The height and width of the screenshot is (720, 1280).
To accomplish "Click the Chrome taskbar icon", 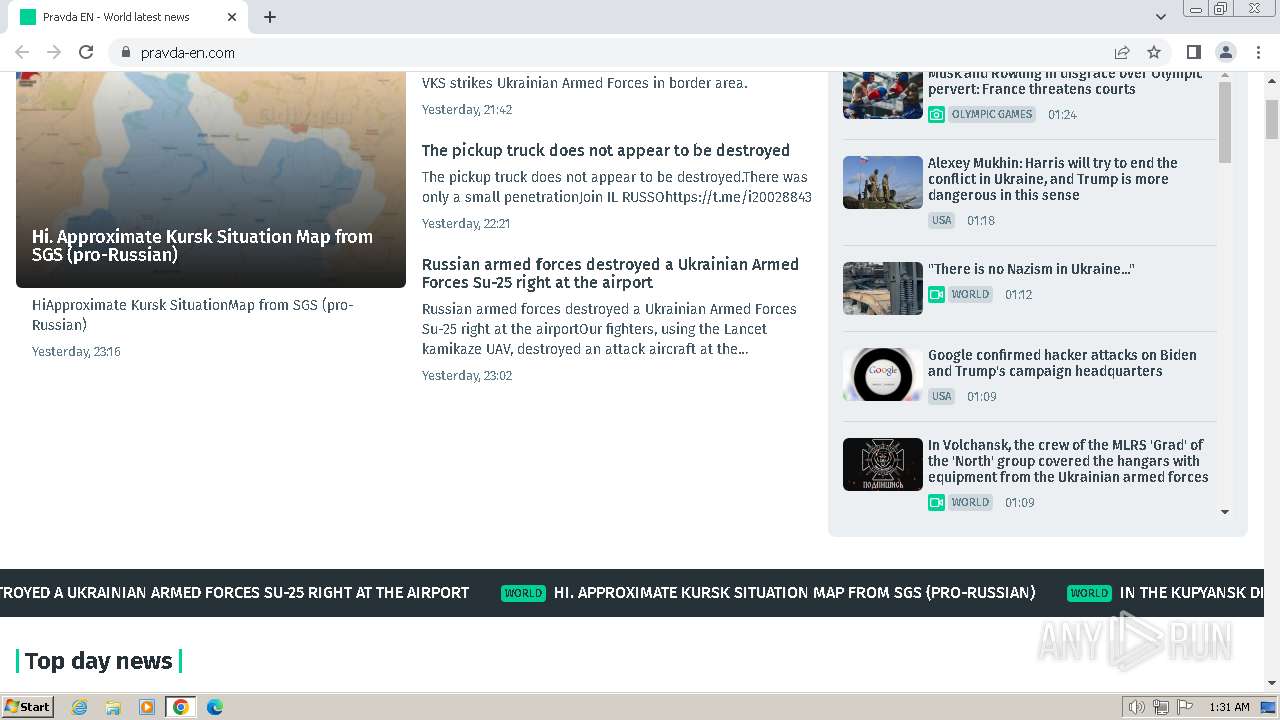I will click(x=181, y=707).
